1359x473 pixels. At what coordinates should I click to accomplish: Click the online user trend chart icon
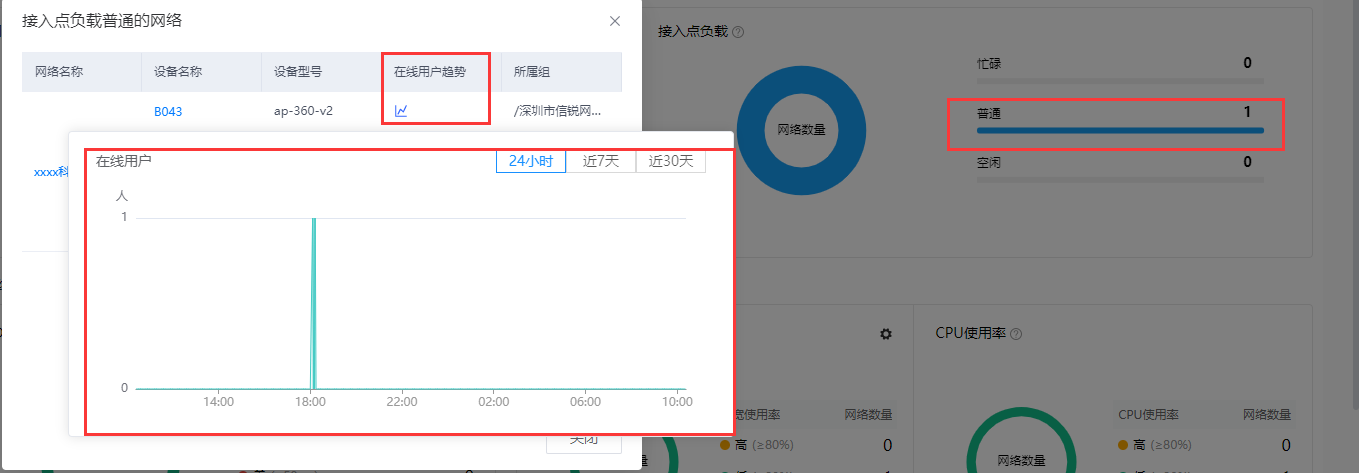pos(401,111)
